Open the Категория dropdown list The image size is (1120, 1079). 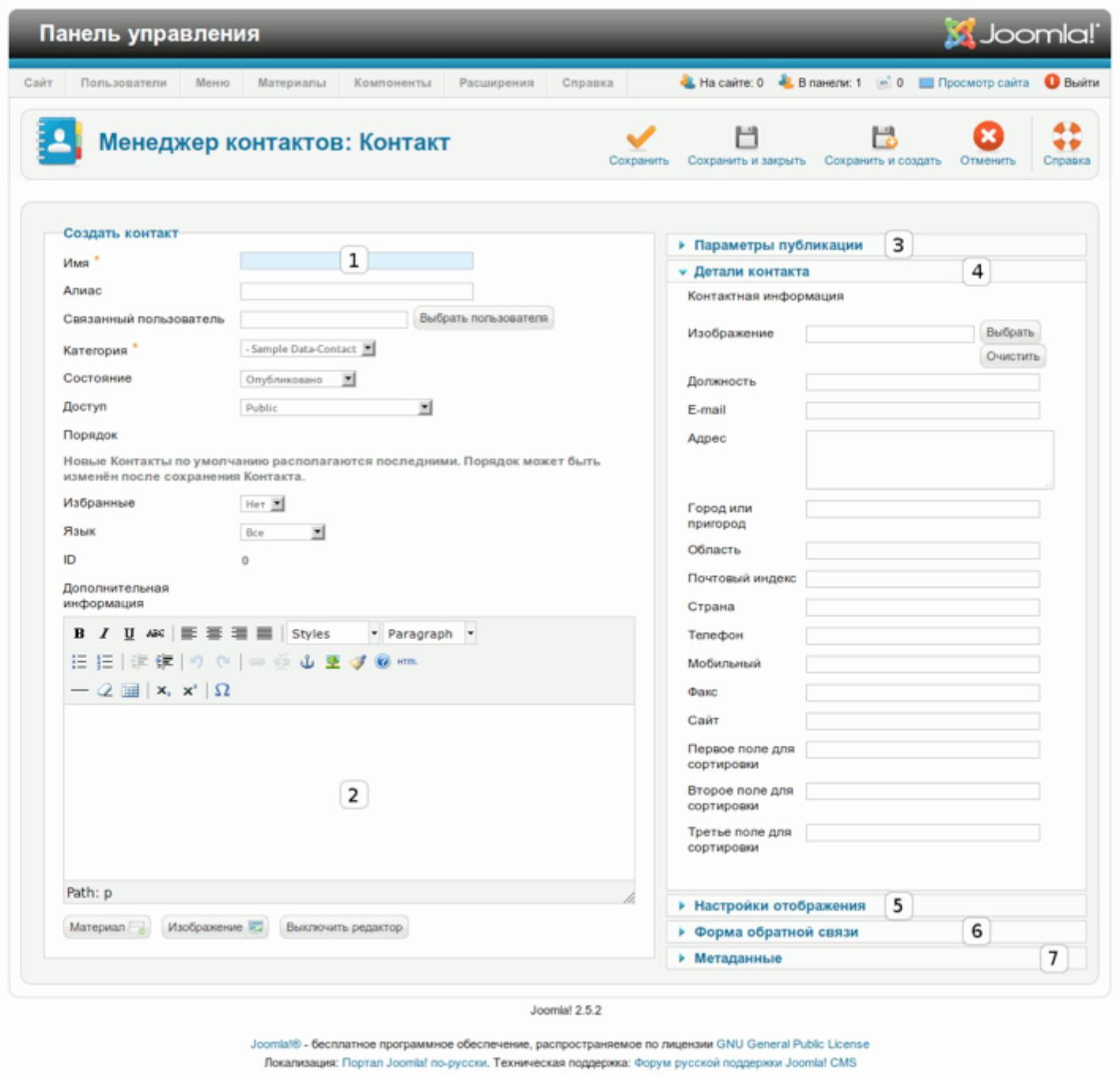(x=308, y=349)
